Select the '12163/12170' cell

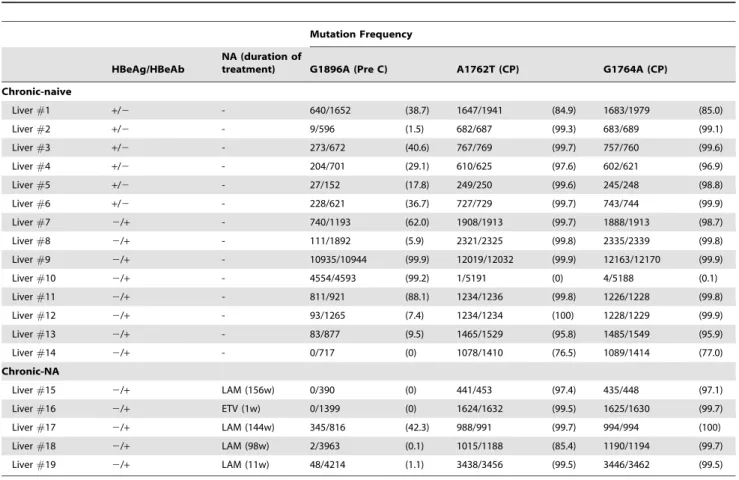point(632,259)
